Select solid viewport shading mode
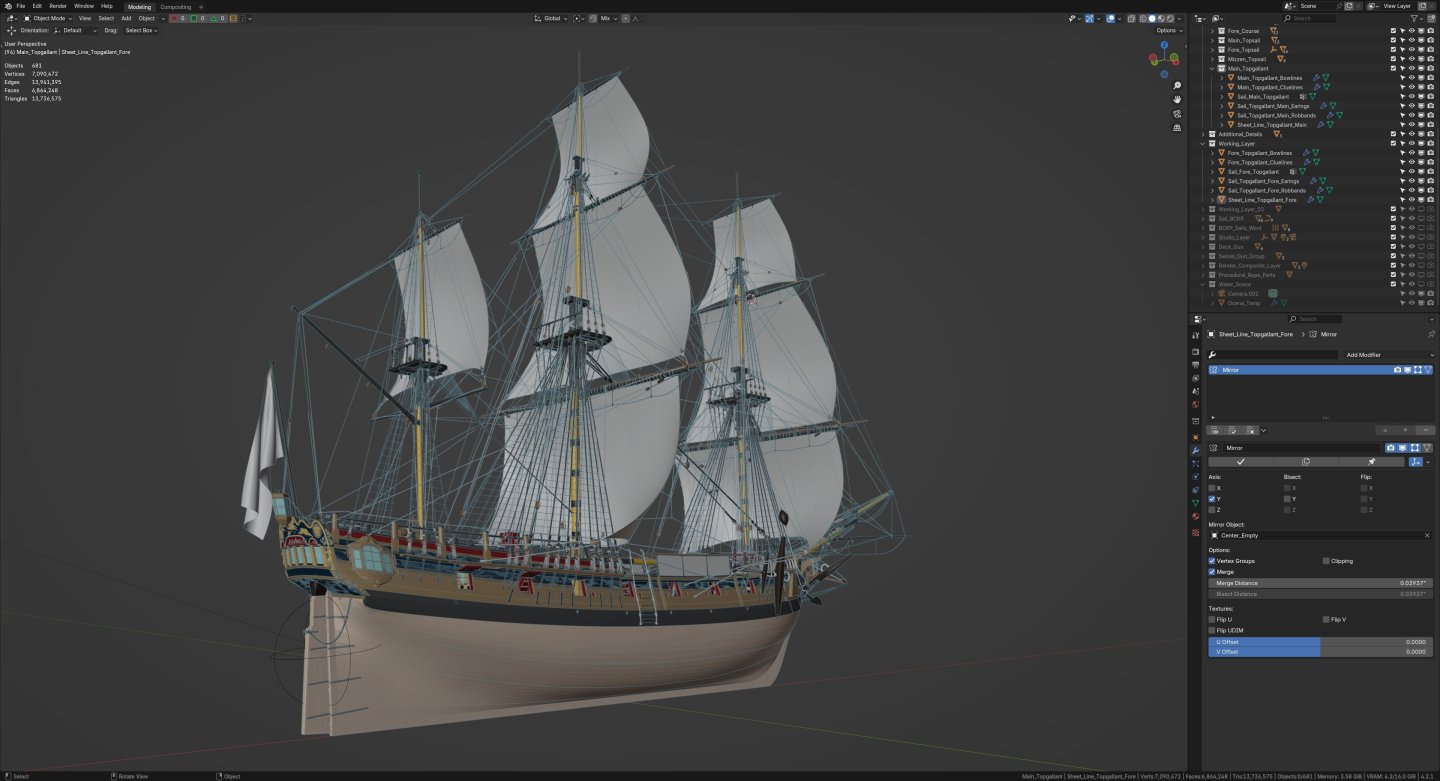The width and height of the screenshot is (1440, 781). pyautogui.click(x=1152, y=18)
